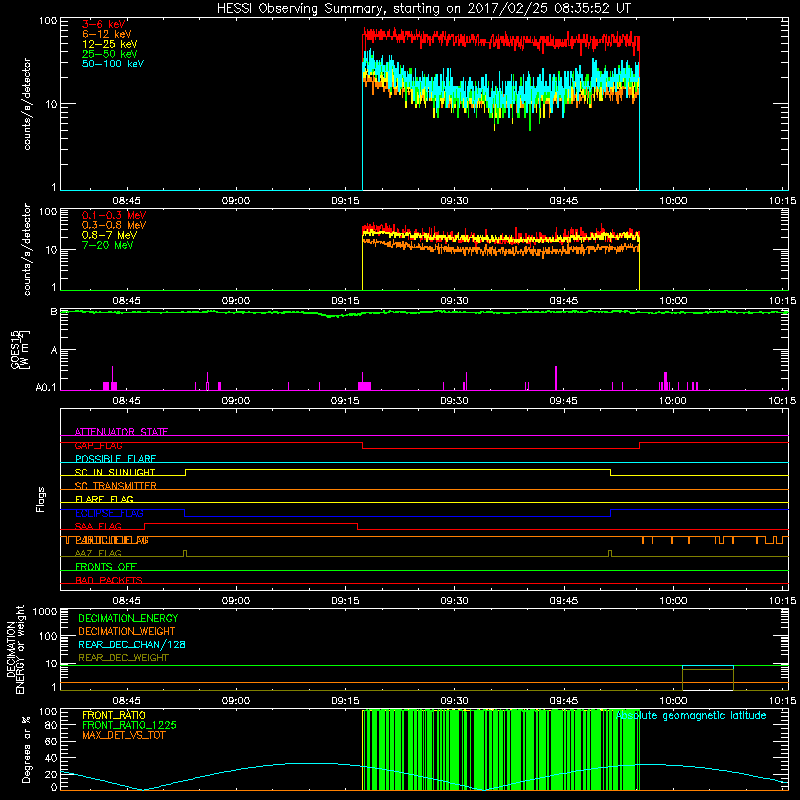Click the 09:00 tick label under decimation panel

[236, 701]
